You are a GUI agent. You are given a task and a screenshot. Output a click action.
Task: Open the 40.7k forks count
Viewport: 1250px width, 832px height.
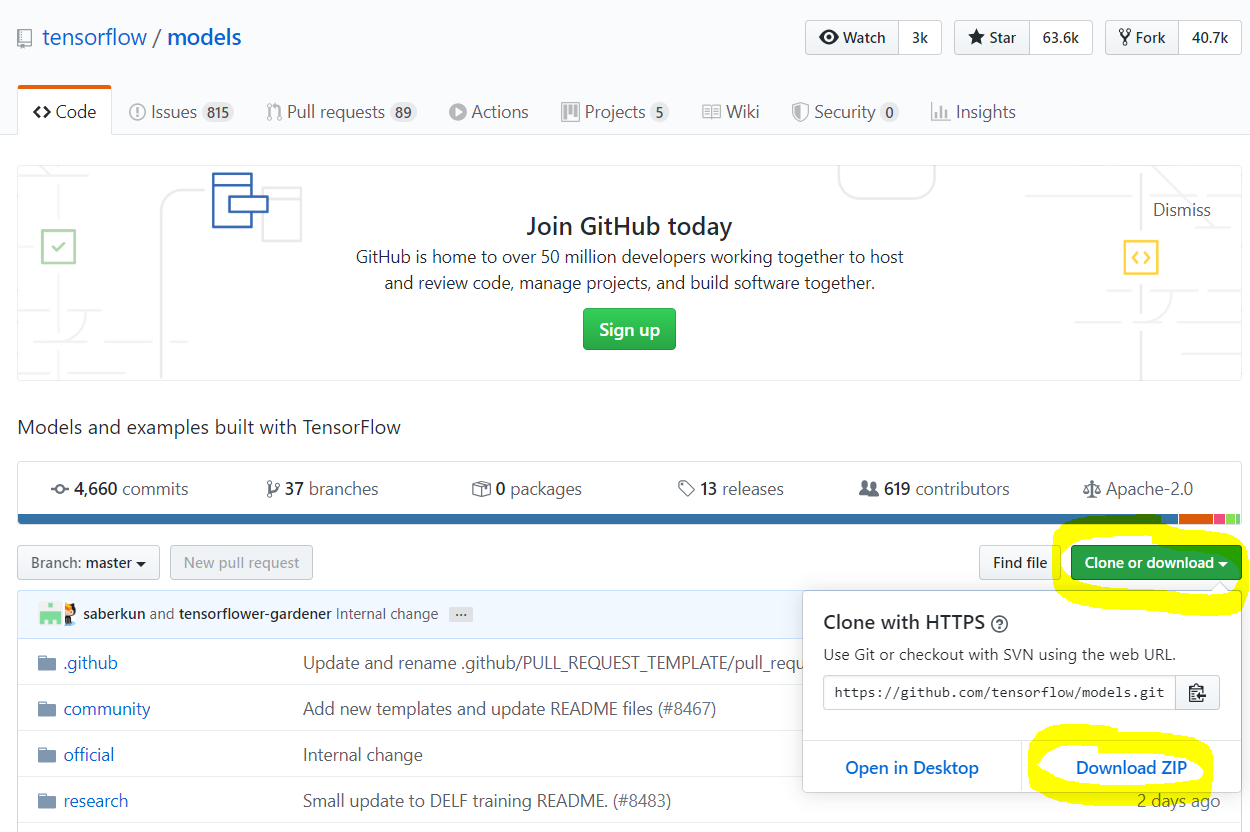pyautogui.click(x=1210, y=37)
